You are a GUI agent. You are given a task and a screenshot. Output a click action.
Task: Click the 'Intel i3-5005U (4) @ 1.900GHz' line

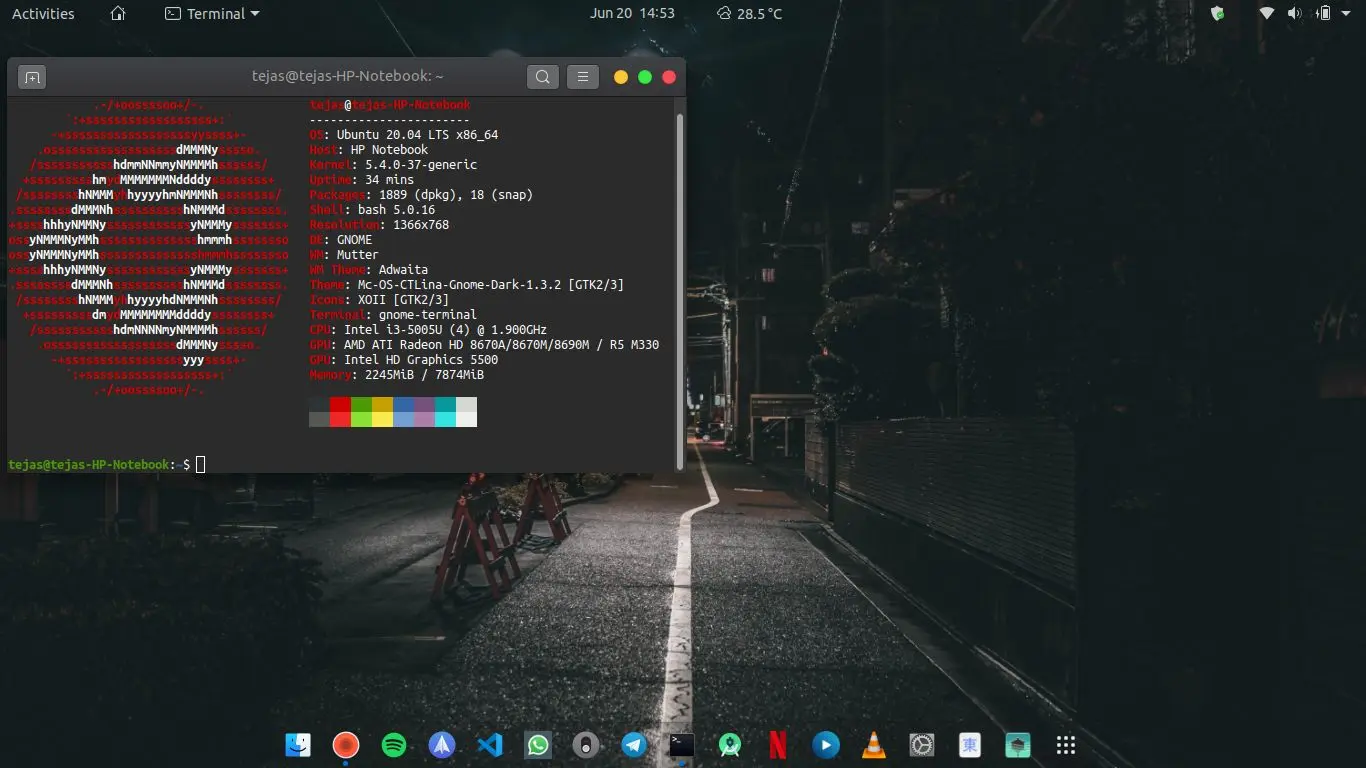click(445, 330)
